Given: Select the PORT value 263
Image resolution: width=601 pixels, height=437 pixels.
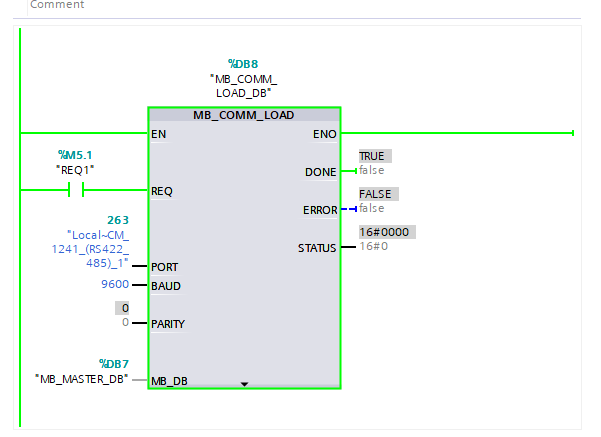Looking at the screenshot, I should point(118,220).
